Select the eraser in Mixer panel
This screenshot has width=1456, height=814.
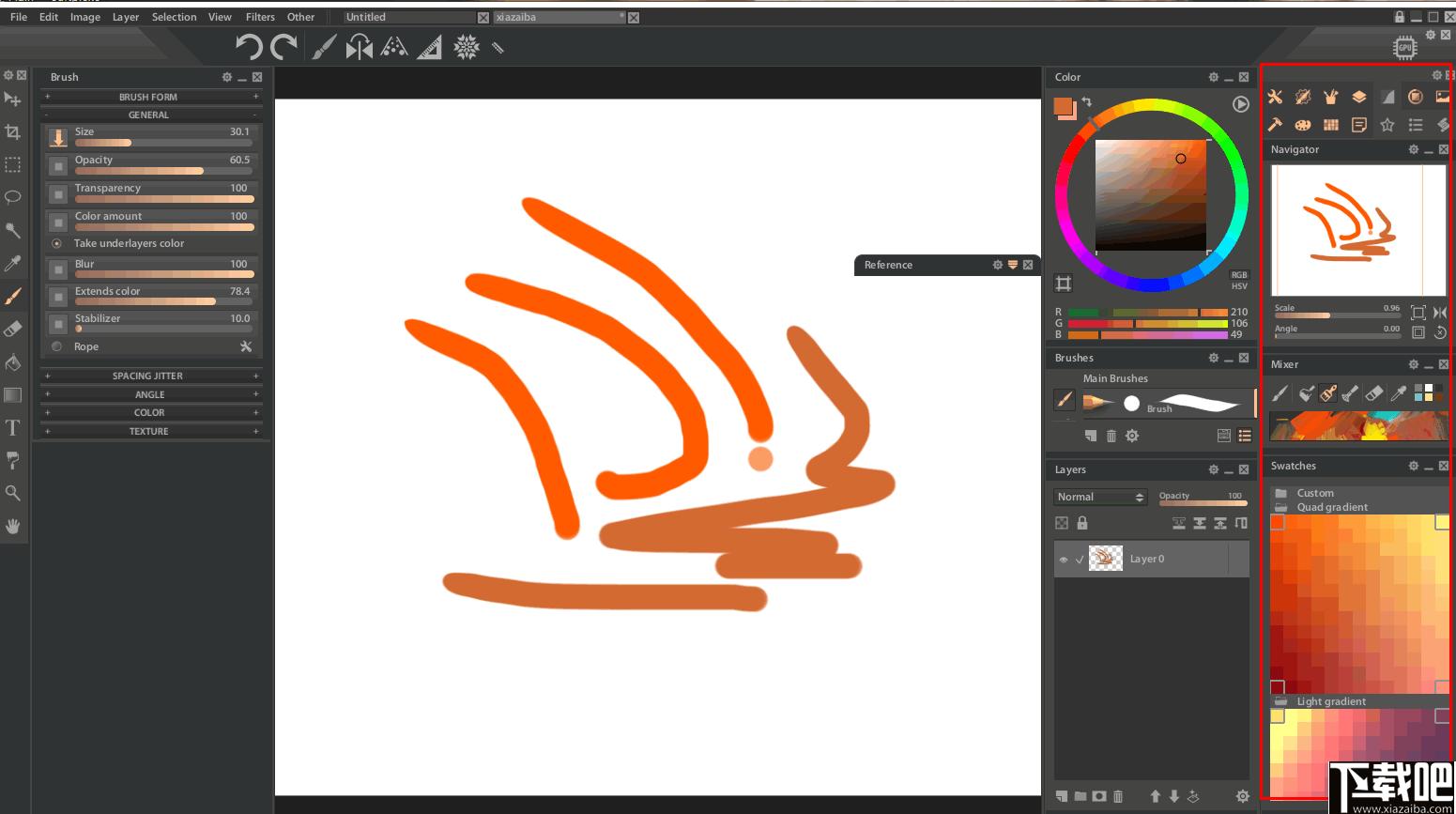point(1374,393)
